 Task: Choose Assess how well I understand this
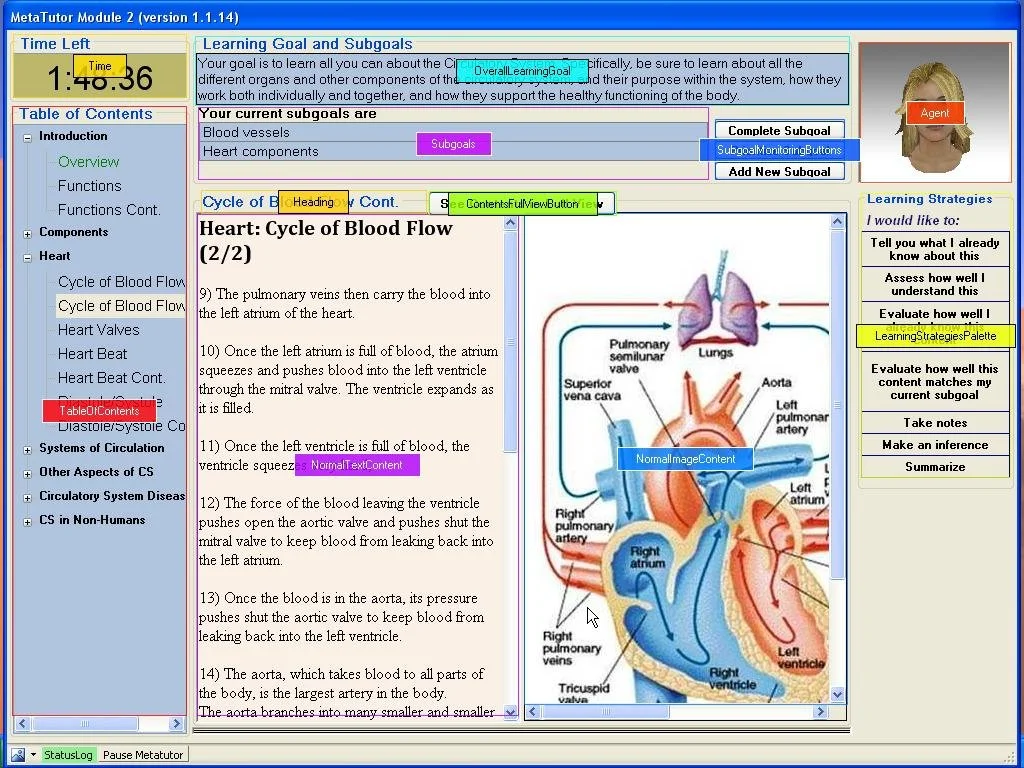(x=935, y=285)
